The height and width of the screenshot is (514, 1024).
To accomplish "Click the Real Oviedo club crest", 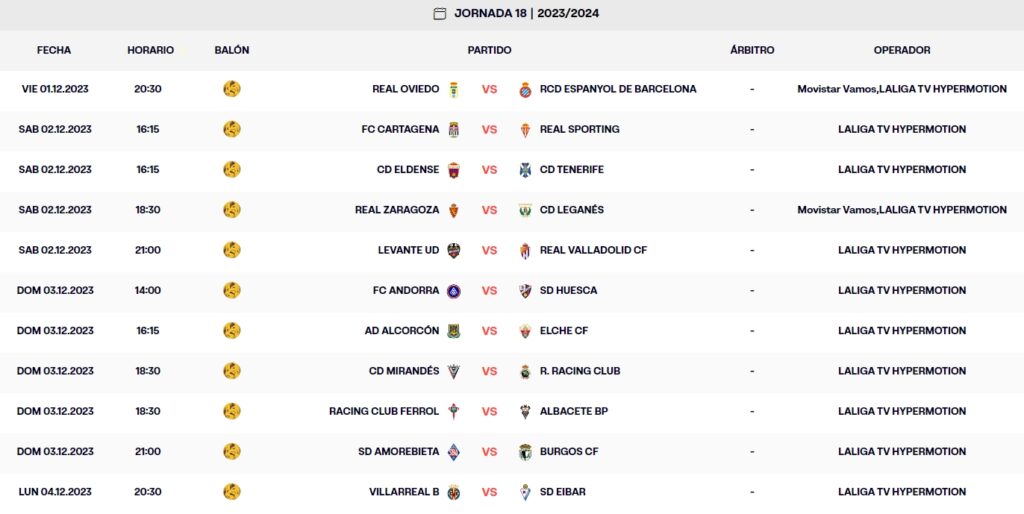I will click(x=454, y=89).
